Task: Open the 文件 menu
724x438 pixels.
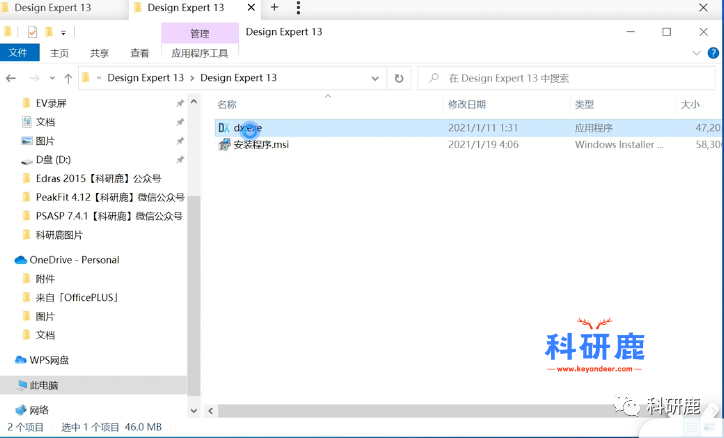Action: [17, 53]
